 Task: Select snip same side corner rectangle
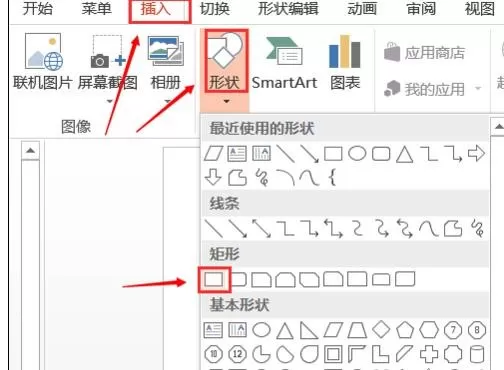coord(286,279)
